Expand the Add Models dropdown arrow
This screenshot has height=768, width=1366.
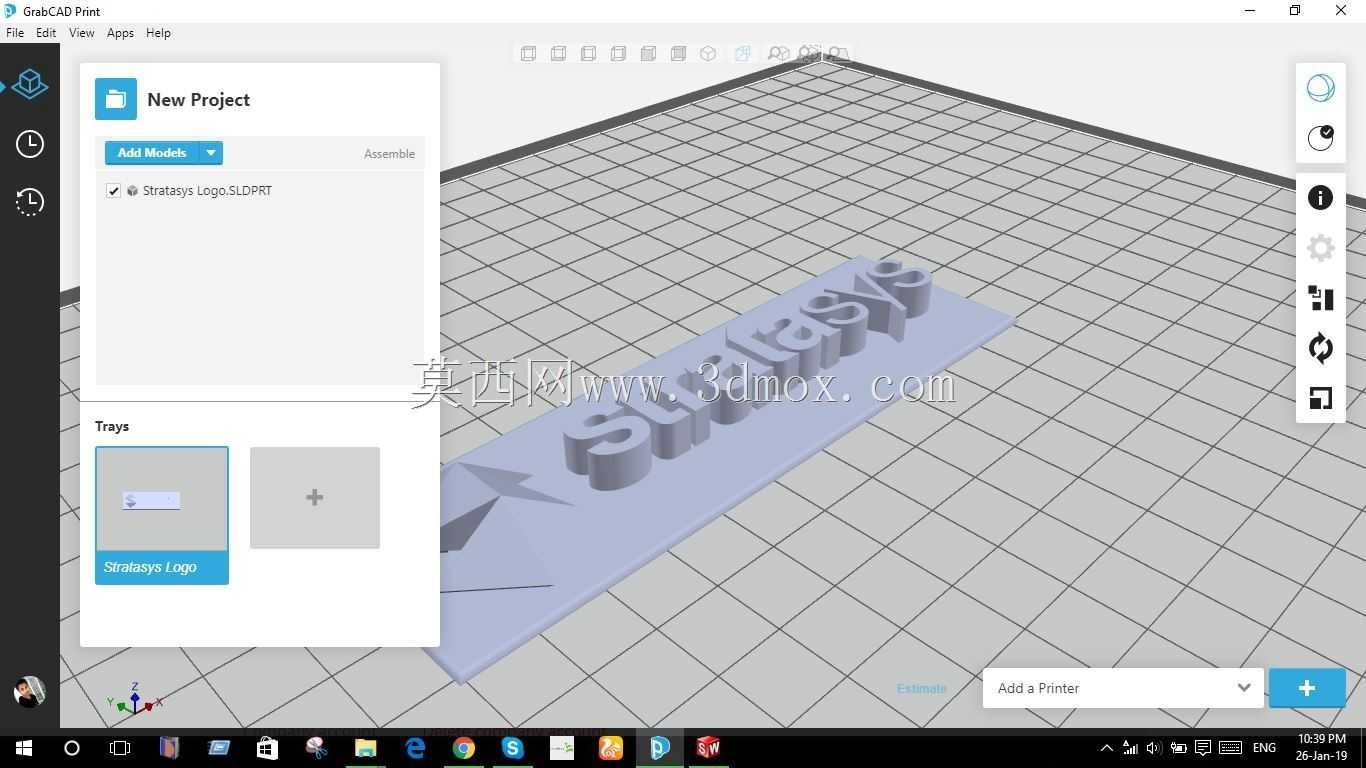pos(211,153)
